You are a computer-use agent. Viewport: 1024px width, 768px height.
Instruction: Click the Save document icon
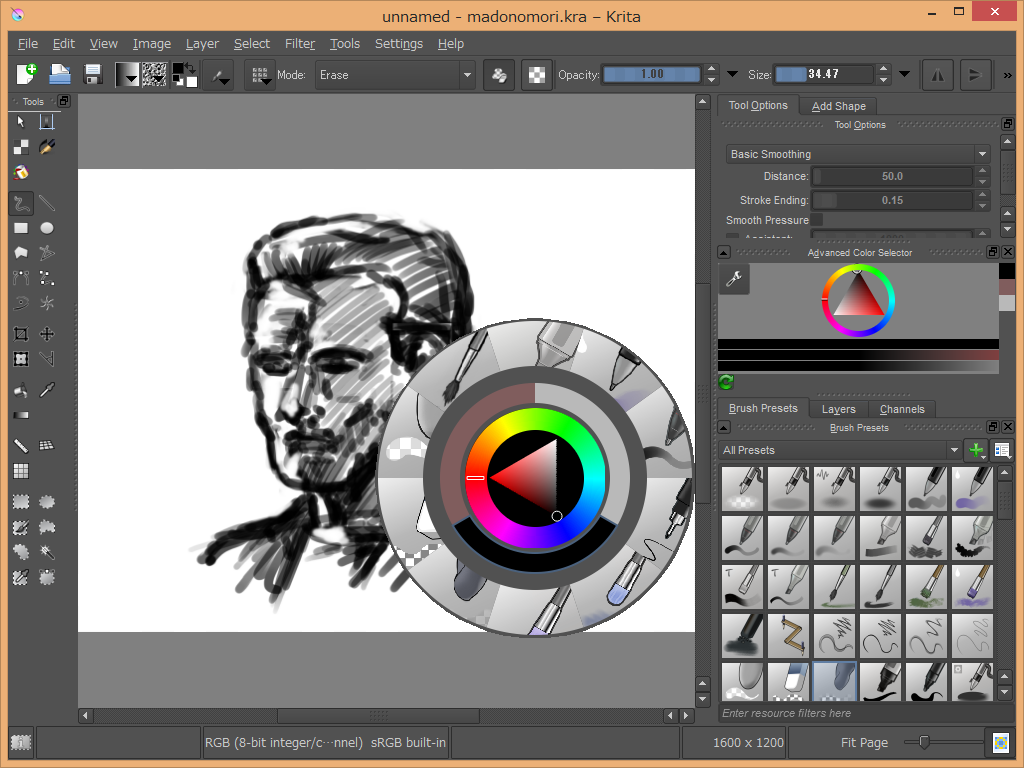[93, 75]
